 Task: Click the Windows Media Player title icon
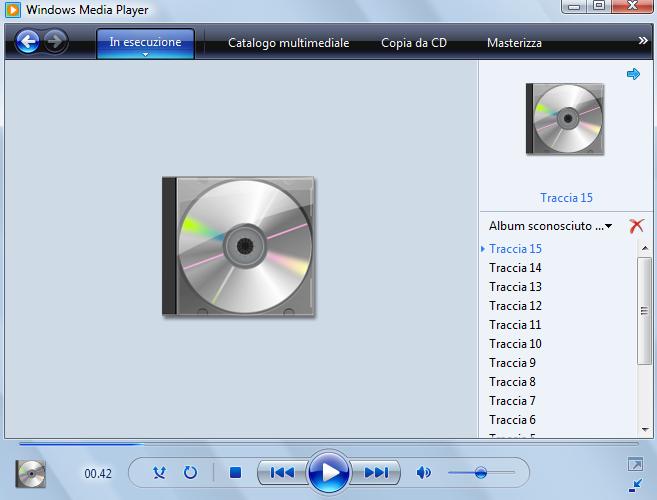click(x=13, y=10)
